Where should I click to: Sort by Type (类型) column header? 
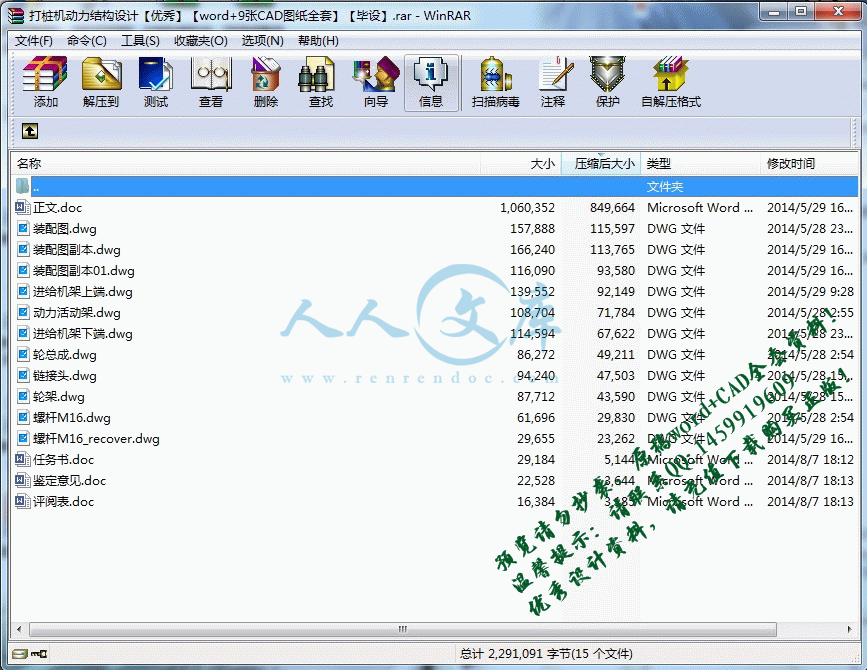pos(701,164)
